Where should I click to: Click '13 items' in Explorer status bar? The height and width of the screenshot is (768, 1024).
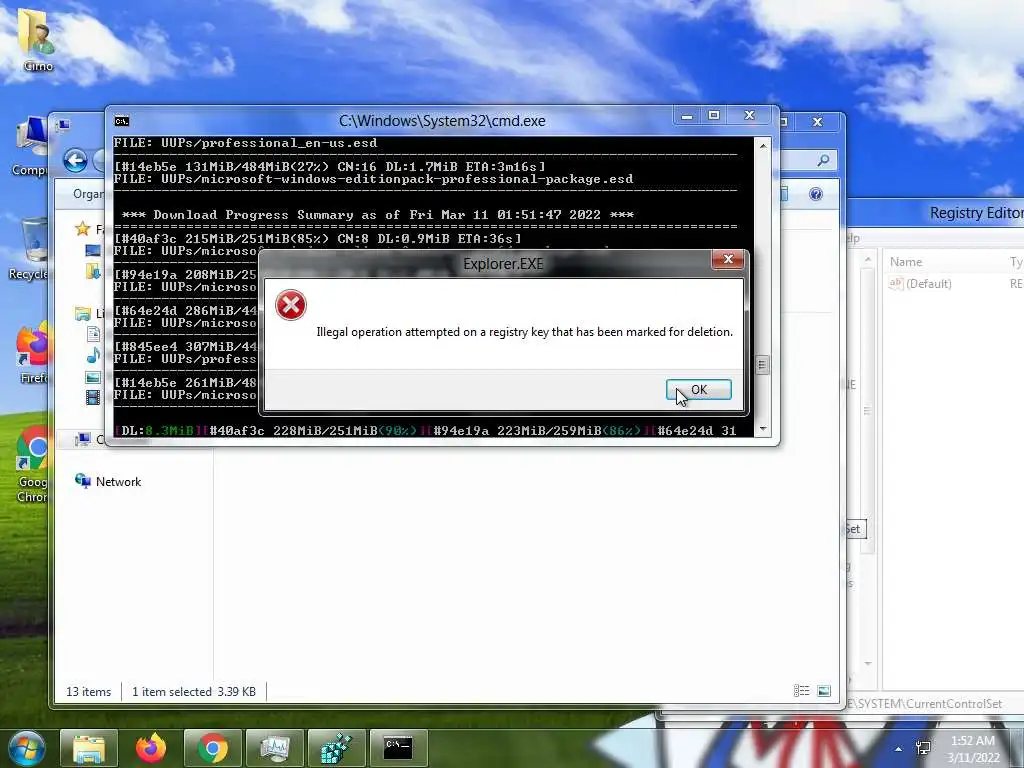tap(88, 692)
